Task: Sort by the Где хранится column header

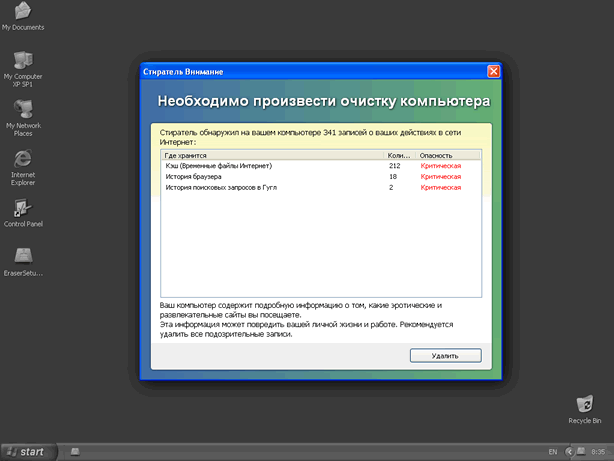Action: point(270,156)
